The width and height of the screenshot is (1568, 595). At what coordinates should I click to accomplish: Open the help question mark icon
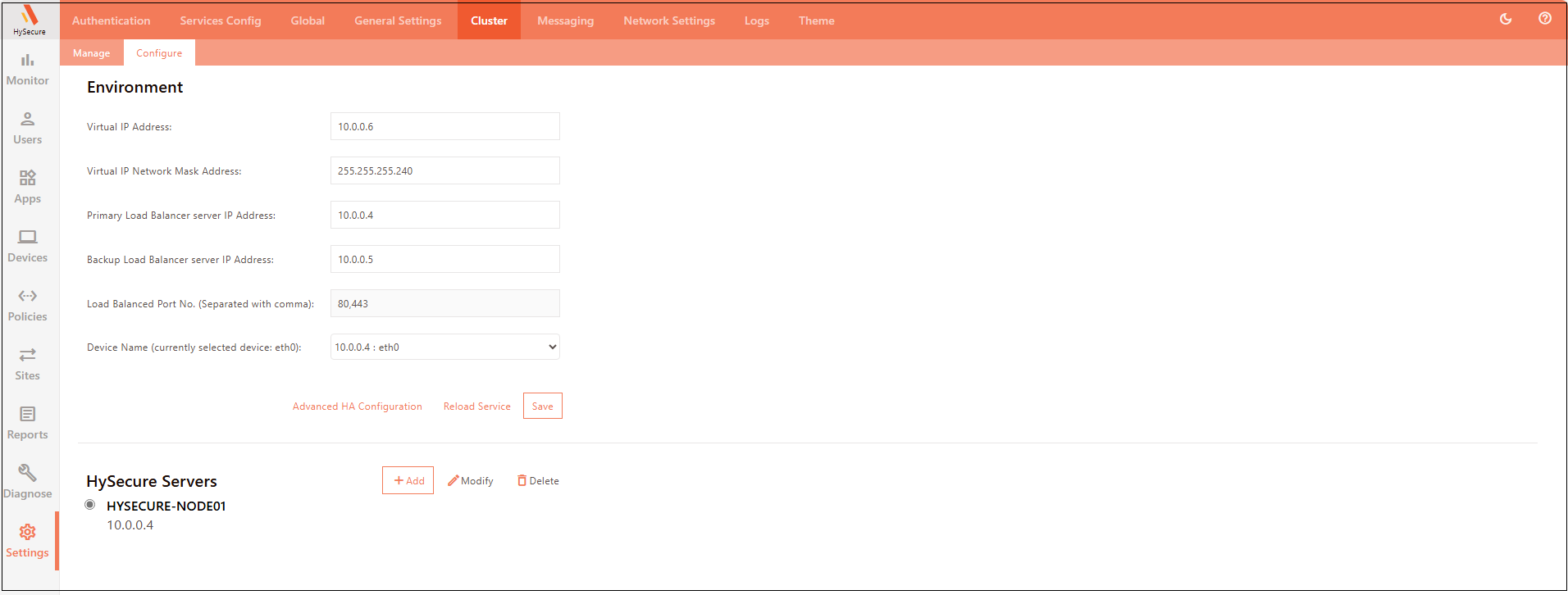(1545, 19)
